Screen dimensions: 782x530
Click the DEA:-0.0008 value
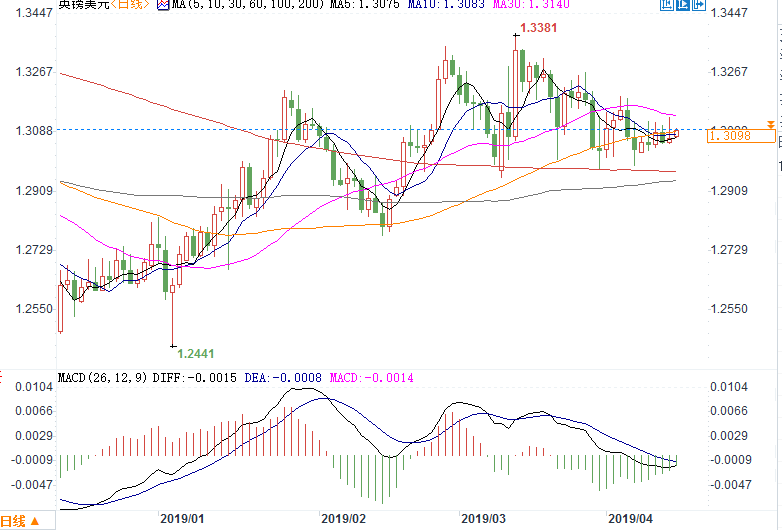tap(283, 378)
